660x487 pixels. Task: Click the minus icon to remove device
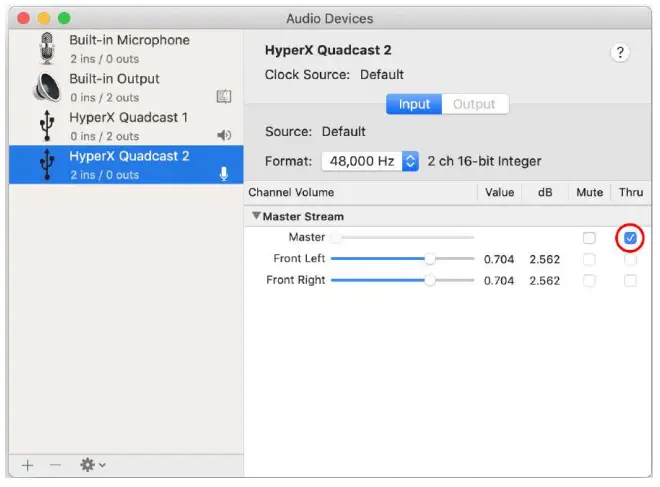coord(55,465)
